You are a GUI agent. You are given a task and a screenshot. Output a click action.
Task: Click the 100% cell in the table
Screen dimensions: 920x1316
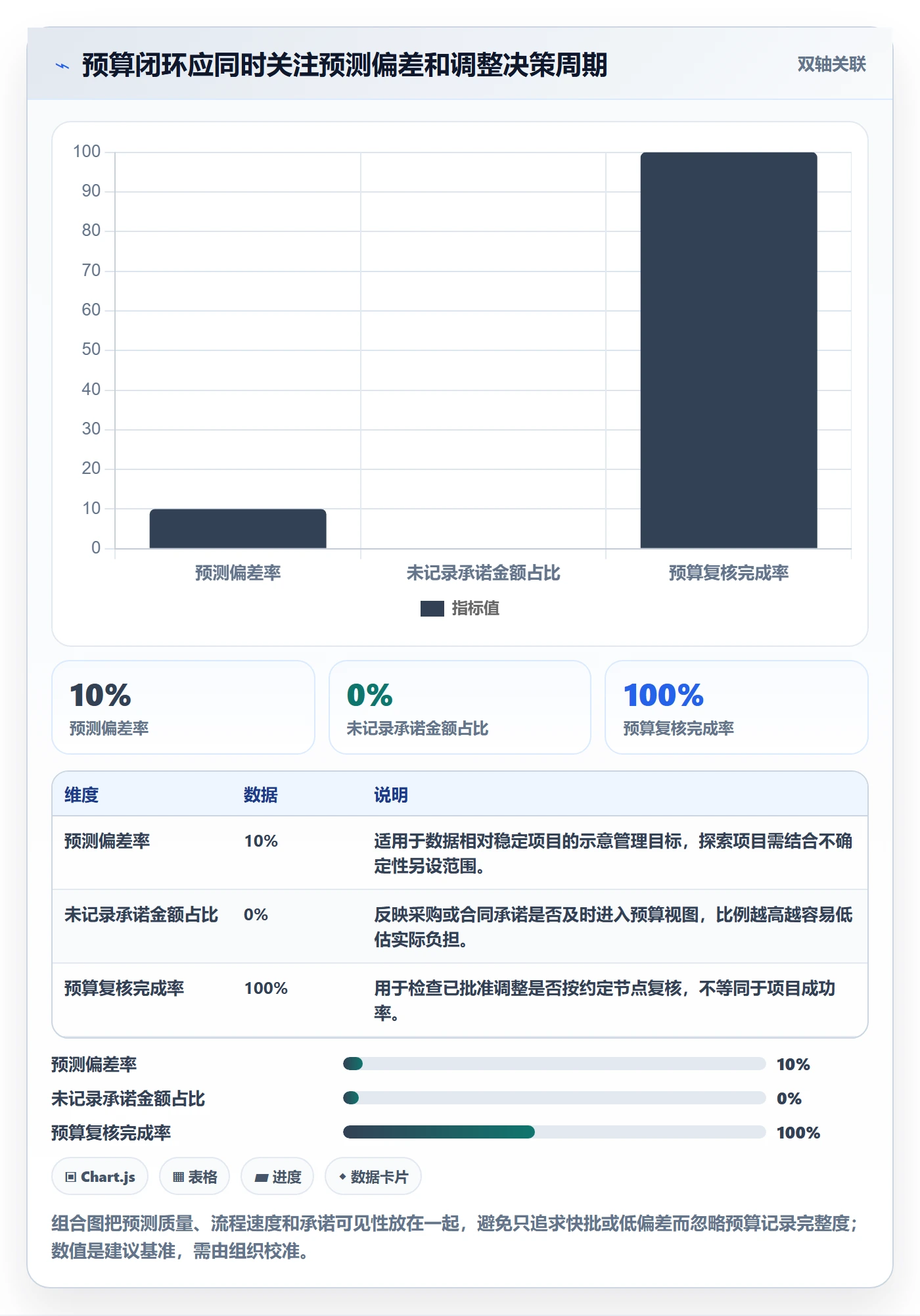point(266,988)
